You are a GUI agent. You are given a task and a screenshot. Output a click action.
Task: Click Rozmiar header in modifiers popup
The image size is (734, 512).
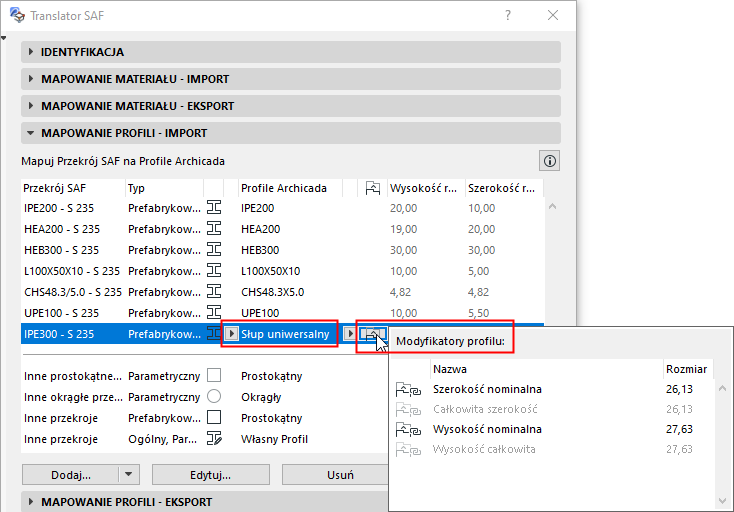688,369
